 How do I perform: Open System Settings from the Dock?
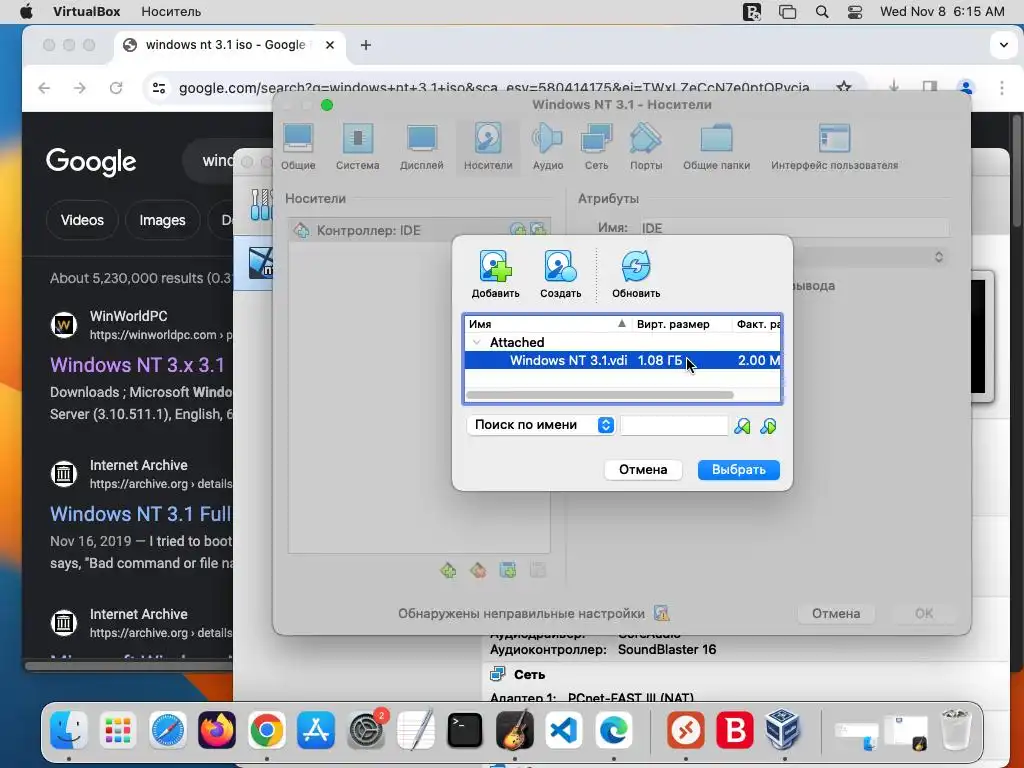tap(366, 729)
